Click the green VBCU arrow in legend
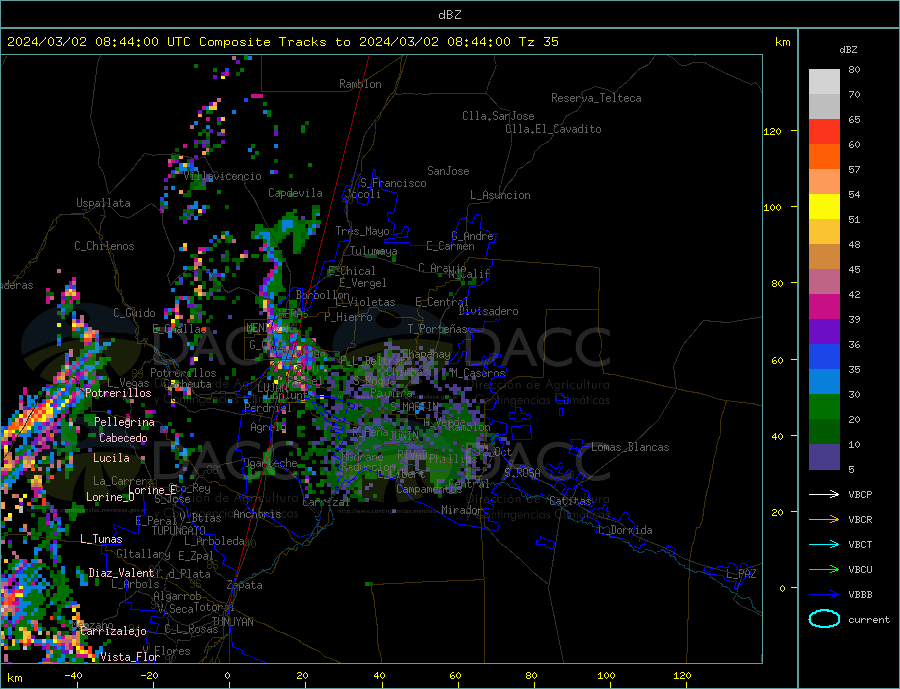This screenshot has height=689, width=900. click(x=824, y=570)
